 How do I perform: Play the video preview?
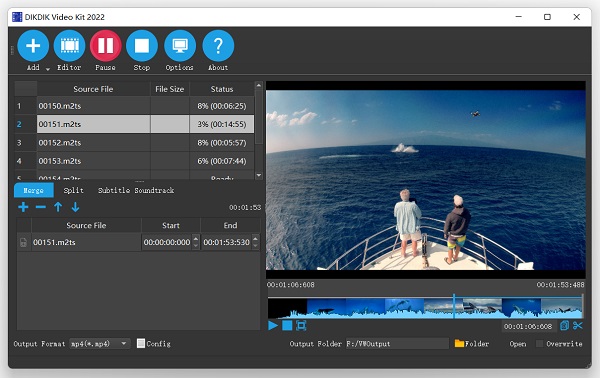tap(273, 326)
